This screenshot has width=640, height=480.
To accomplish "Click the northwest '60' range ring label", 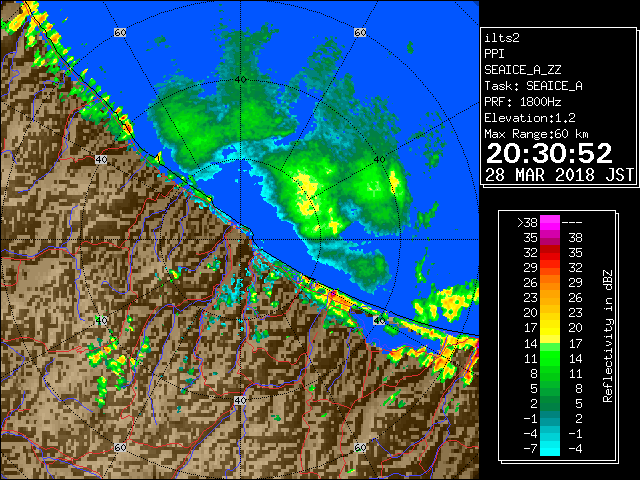I will [x=120, y=32].
